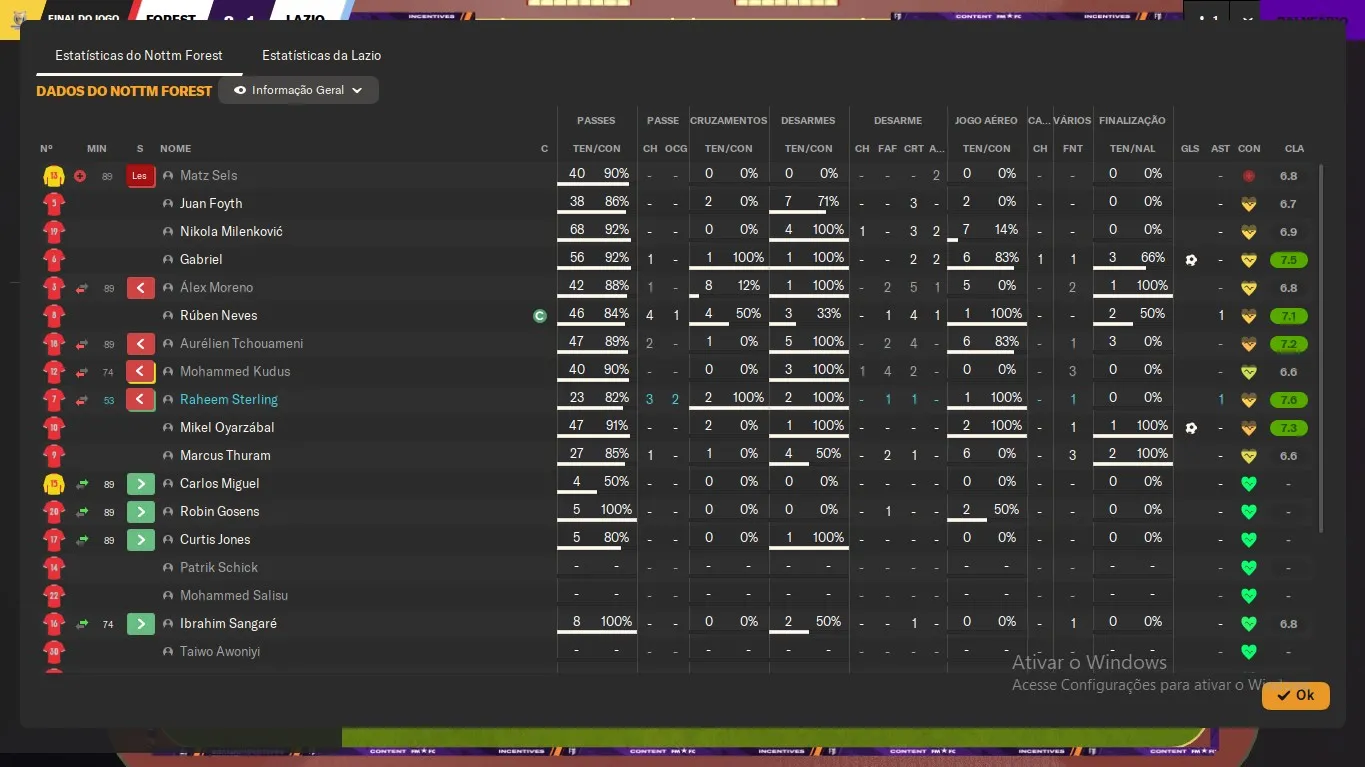
Task: Click the condition heart icon for Juan Foyth
Action: pos(1248,204)
